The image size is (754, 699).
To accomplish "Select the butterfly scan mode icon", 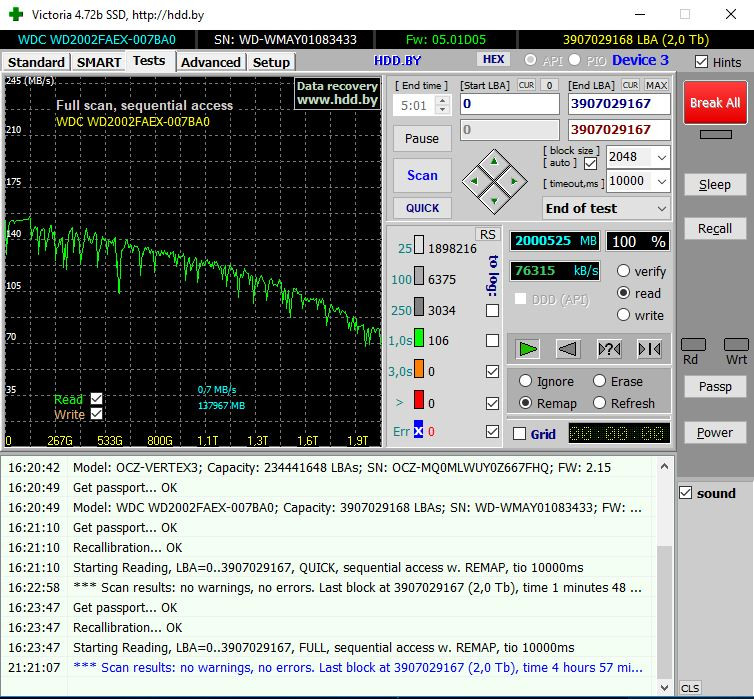I will 648,349.
